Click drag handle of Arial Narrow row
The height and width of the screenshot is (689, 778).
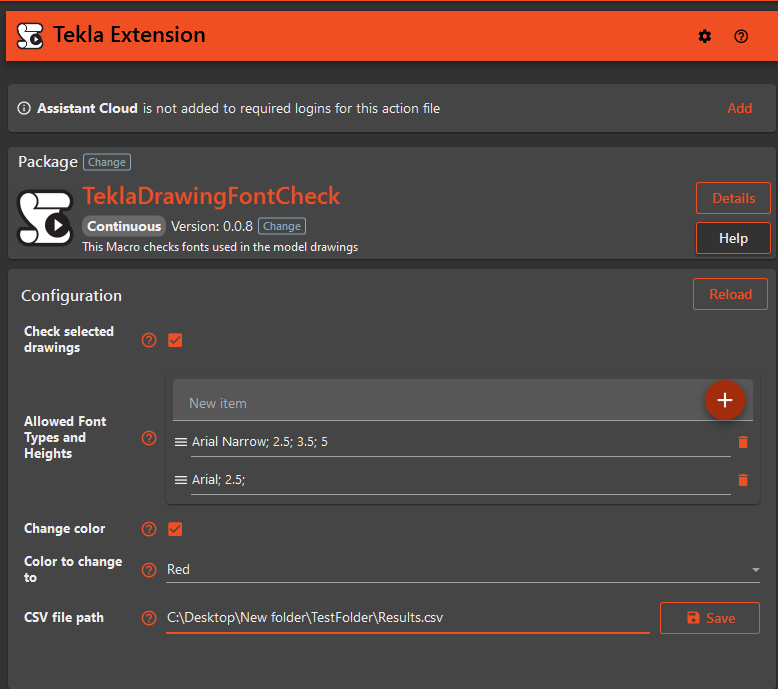pyautogui.click(x=181, y=442)
